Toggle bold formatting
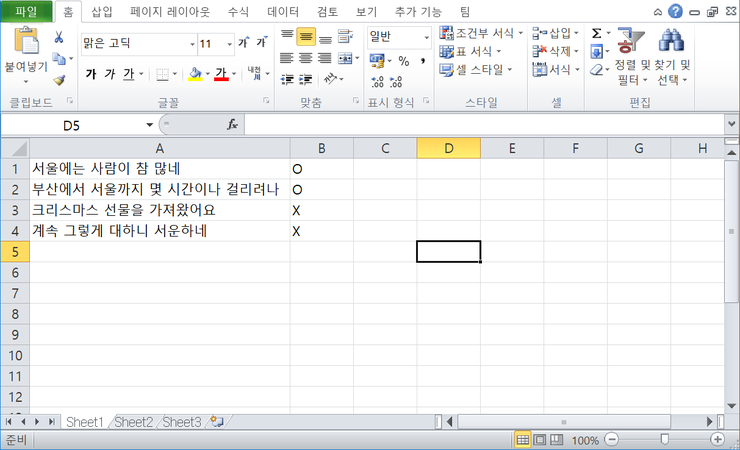The height and width of the screenshot is (450, 740). (91, 74)
